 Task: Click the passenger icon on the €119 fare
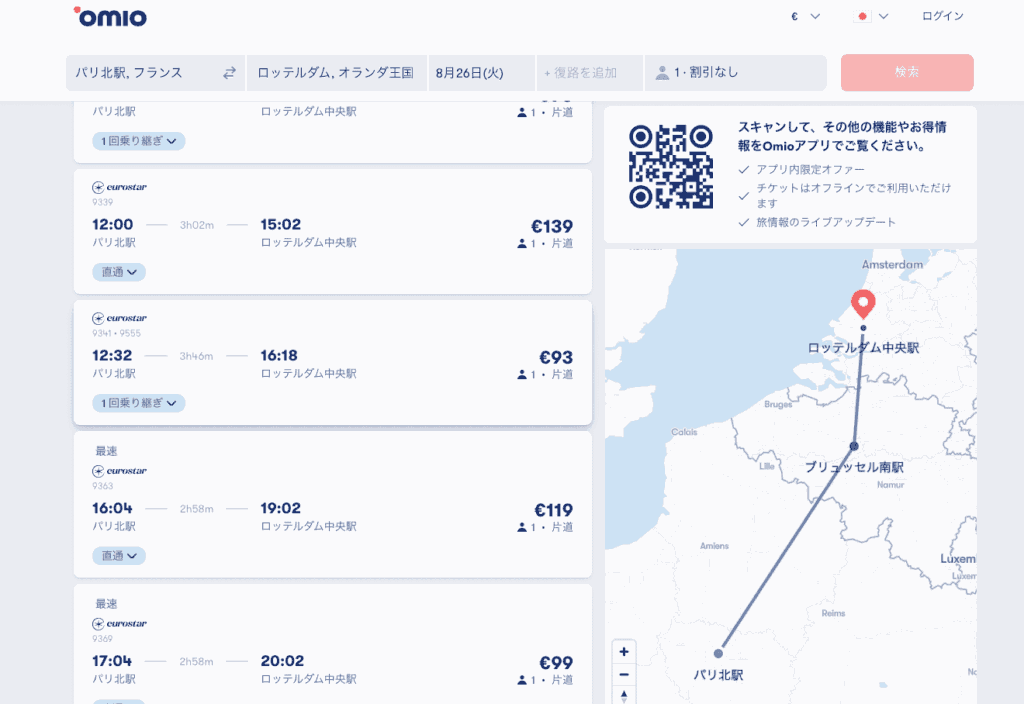pyautogui.click(x=522, y=528)
